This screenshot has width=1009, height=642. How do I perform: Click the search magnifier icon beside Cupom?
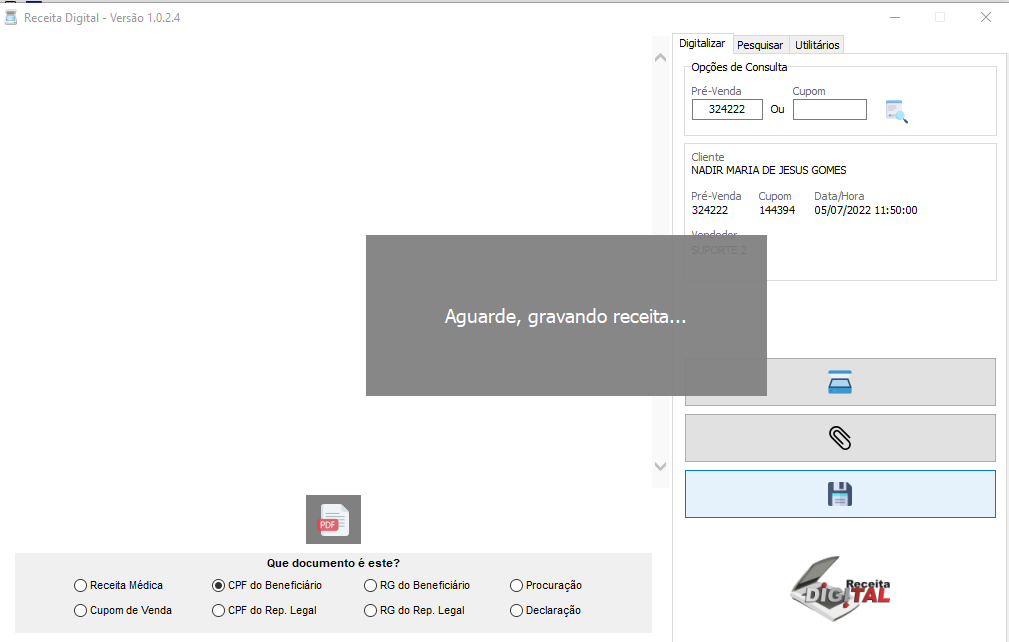[896, 111]
